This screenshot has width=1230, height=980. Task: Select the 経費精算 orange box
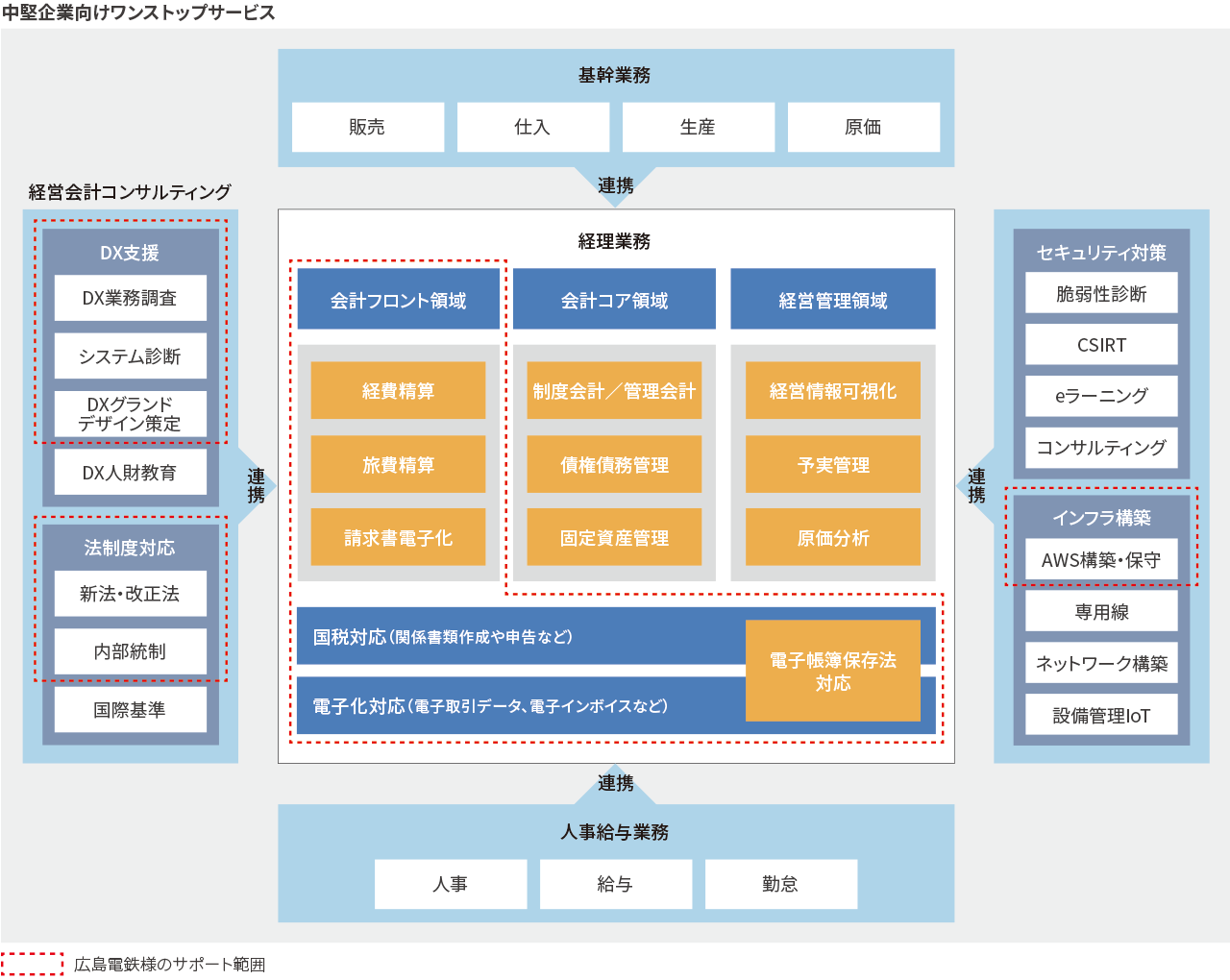click(398, 390)
